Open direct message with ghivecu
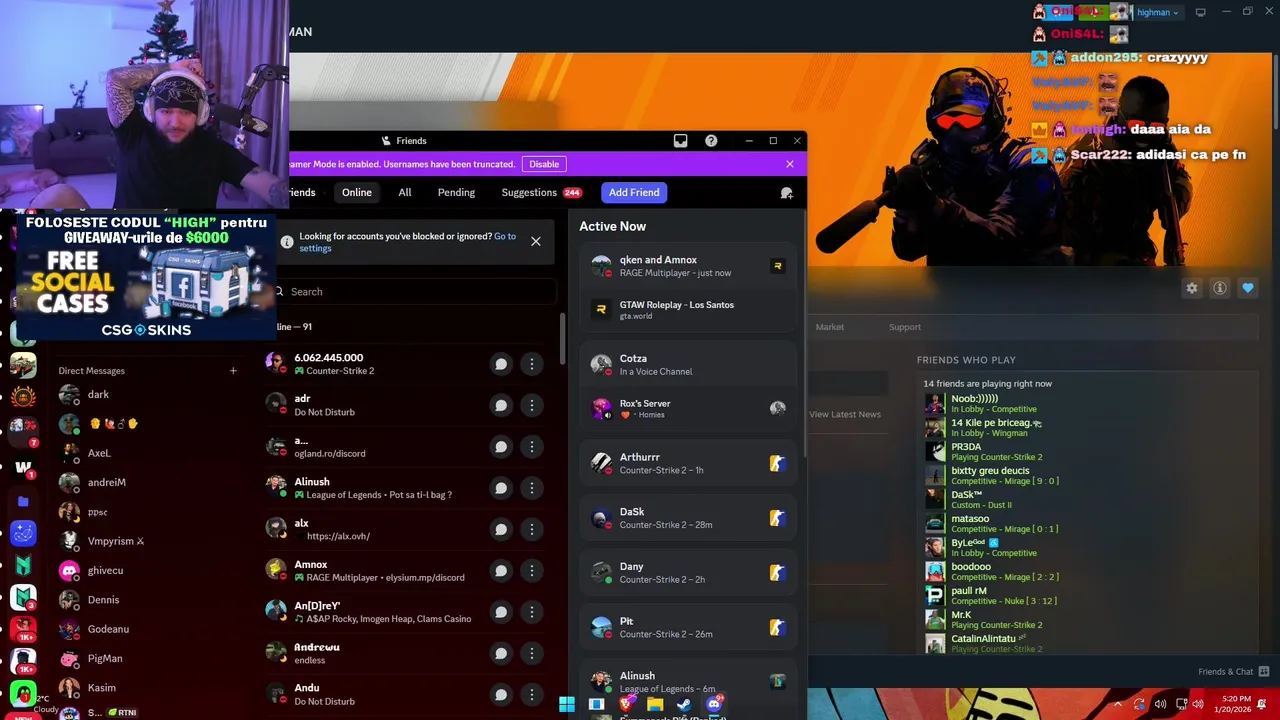Screen dimensions: 1280x720 click(150, 570)
